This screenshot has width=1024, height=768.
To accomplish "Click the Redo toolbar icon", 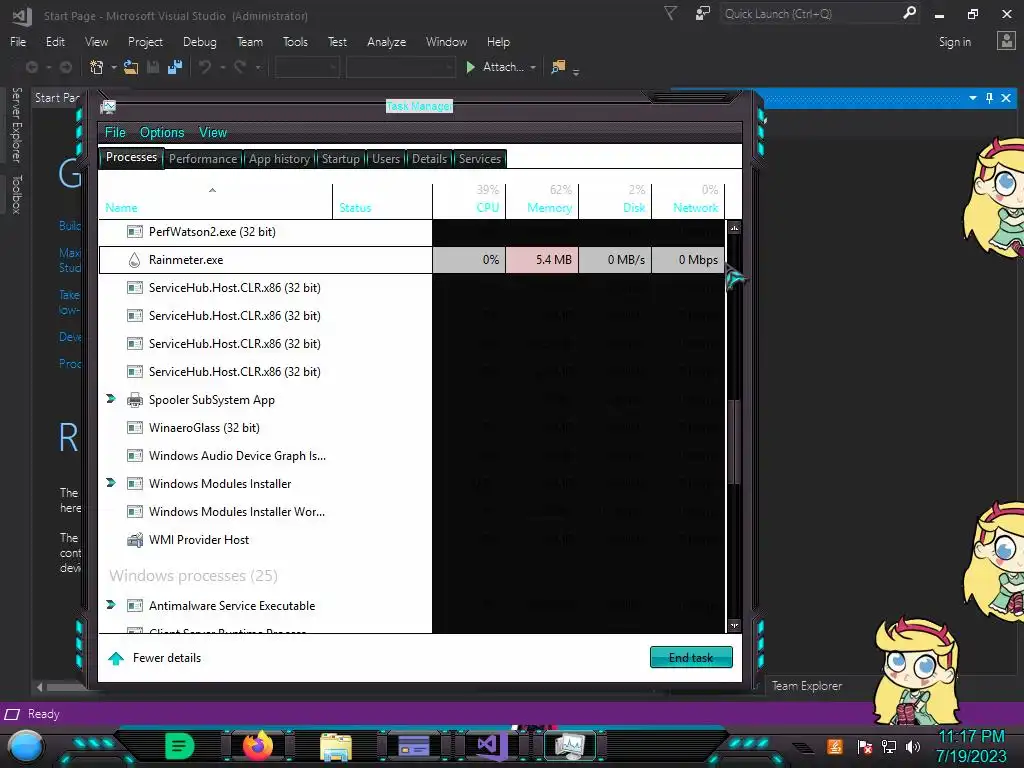I will (x=240, y=67).
